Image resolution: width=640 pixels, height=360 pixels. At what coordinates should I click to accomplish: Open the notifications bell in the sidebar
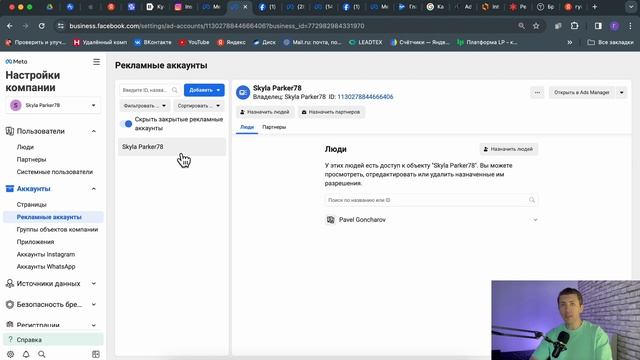(26, 354)
